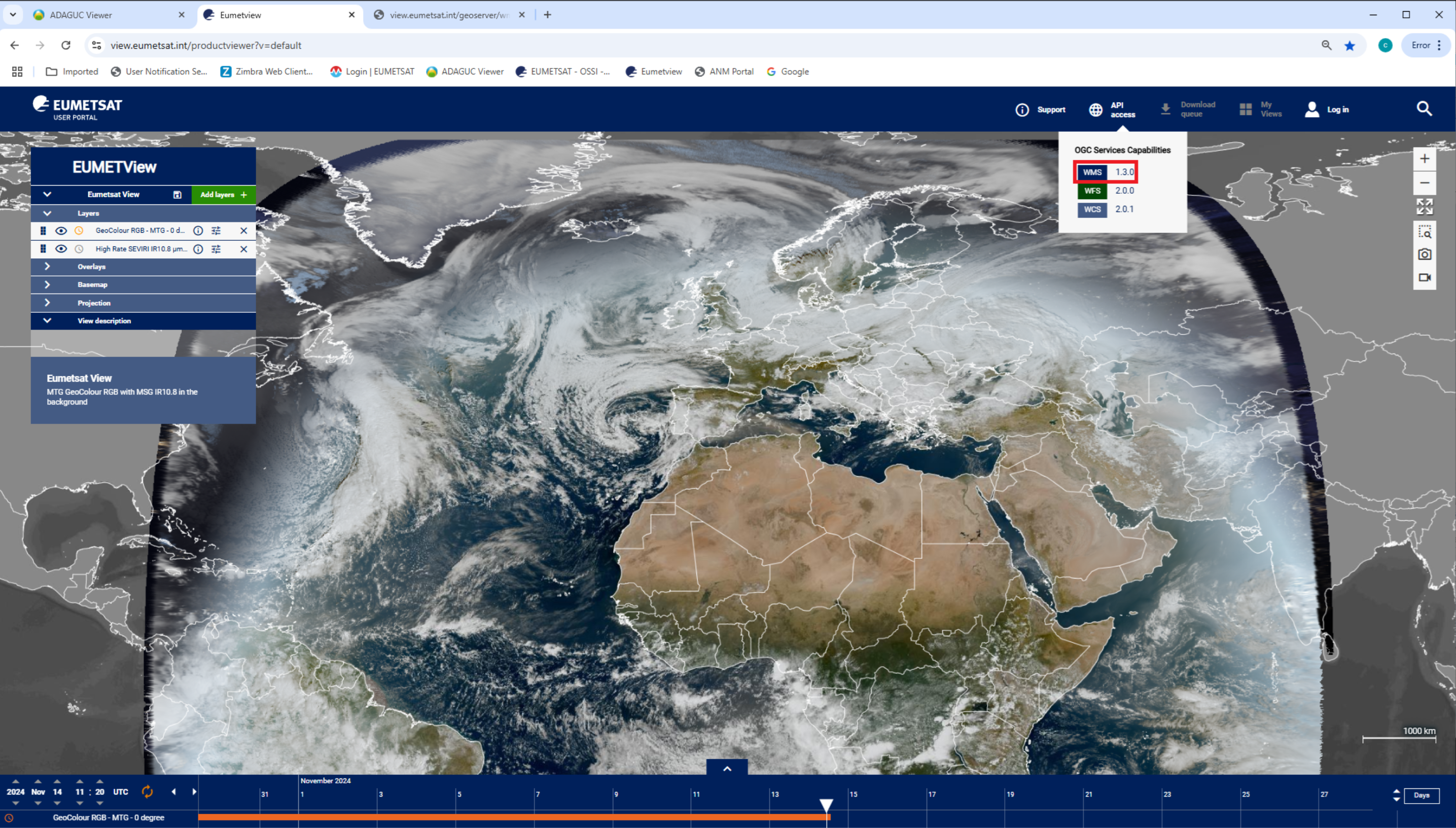Open the API access menu
This screenshot has height=828, width=1456.
pyautogui.click(x=1112, y=110)
